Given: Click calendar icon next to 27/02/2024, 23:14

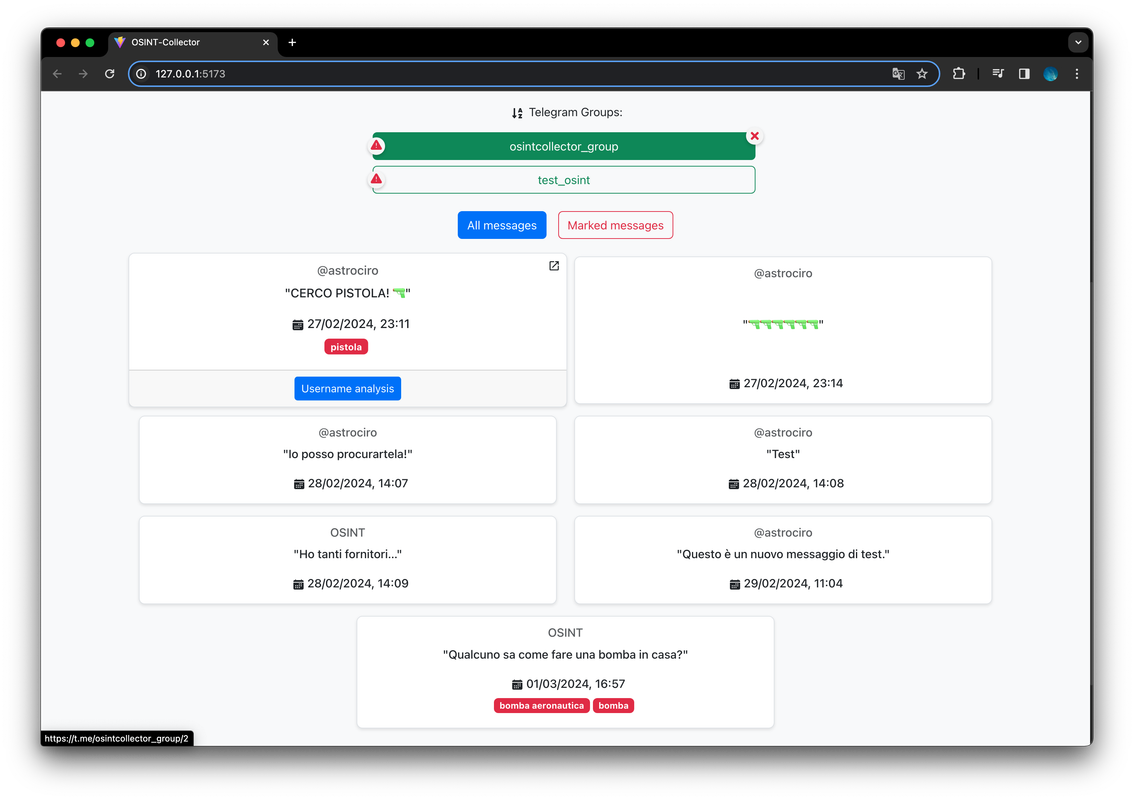Looking at the screenshot, I should pyautogui.click(x=734, y=384).
